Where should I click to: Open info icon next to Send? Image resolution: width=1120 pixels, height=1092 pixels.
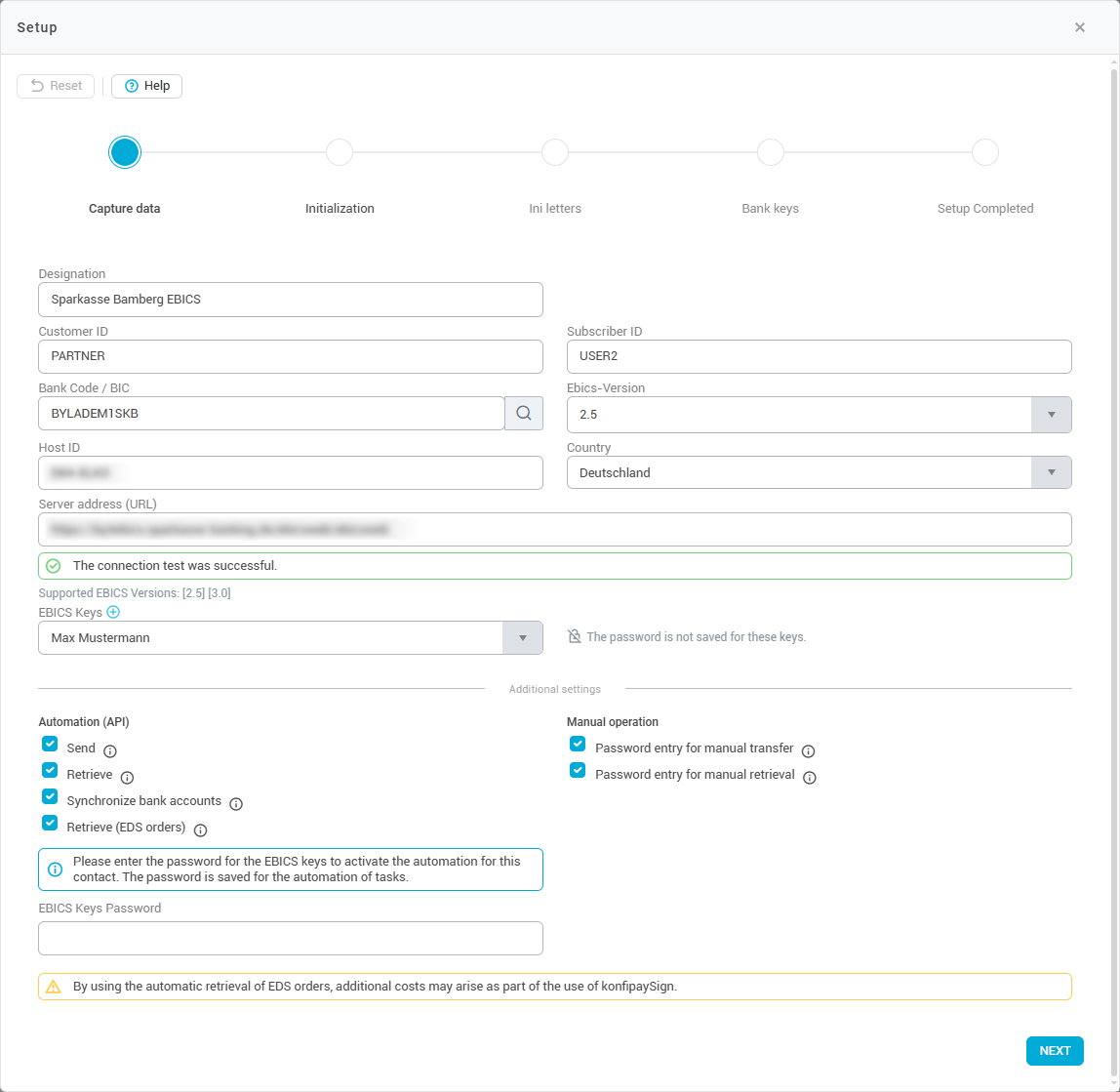(110, 750)
